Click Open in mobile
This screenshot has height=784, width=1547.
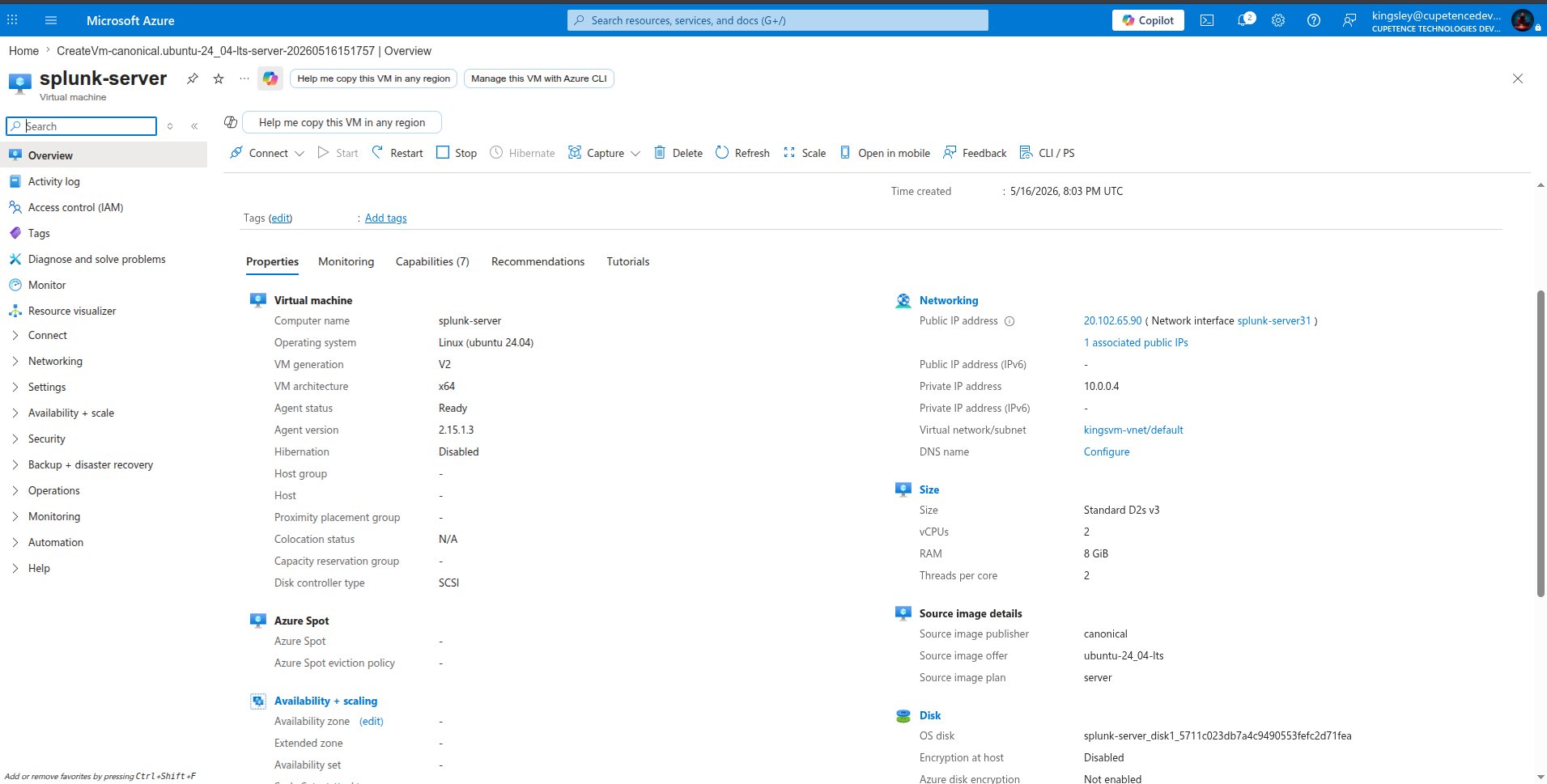(885, 153)
